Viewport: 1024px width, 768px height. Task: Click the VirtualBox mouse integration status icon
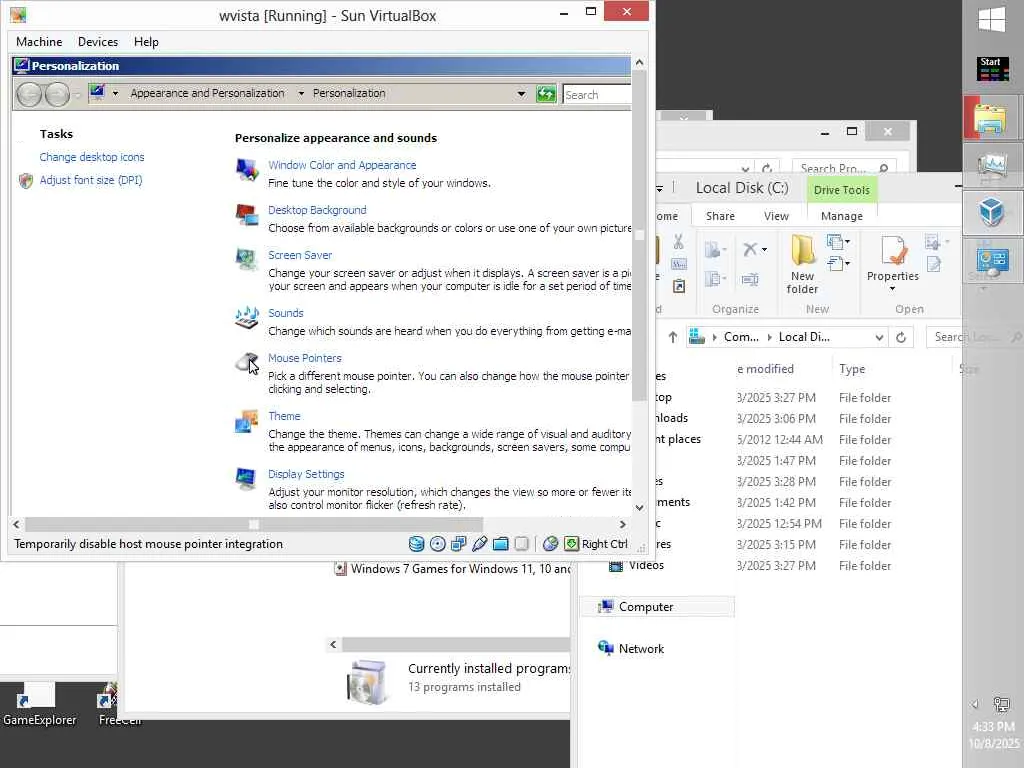[x=551, y=544]
